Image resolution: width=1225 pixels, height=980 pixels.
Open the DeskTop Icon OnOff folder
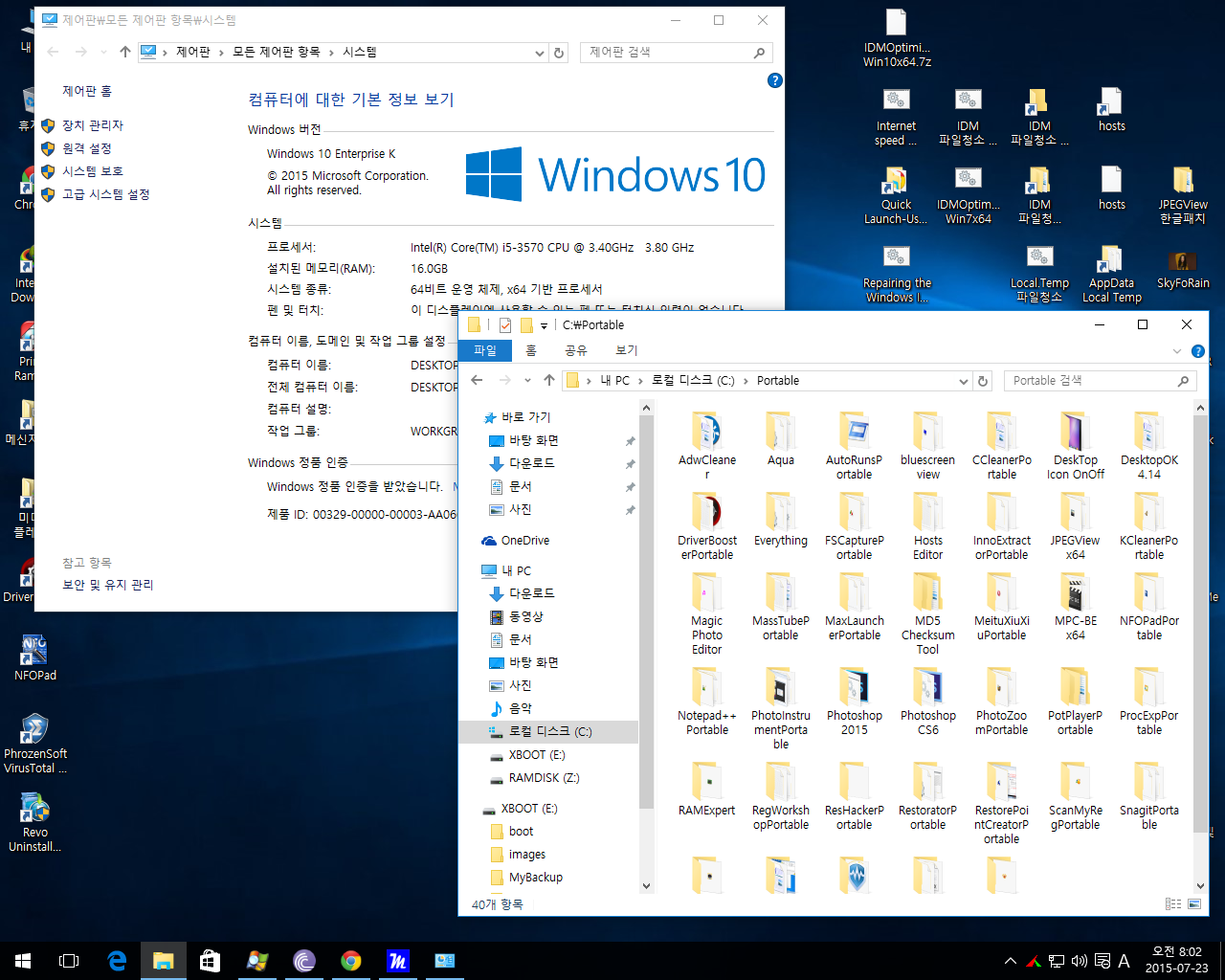point(1075,447)
